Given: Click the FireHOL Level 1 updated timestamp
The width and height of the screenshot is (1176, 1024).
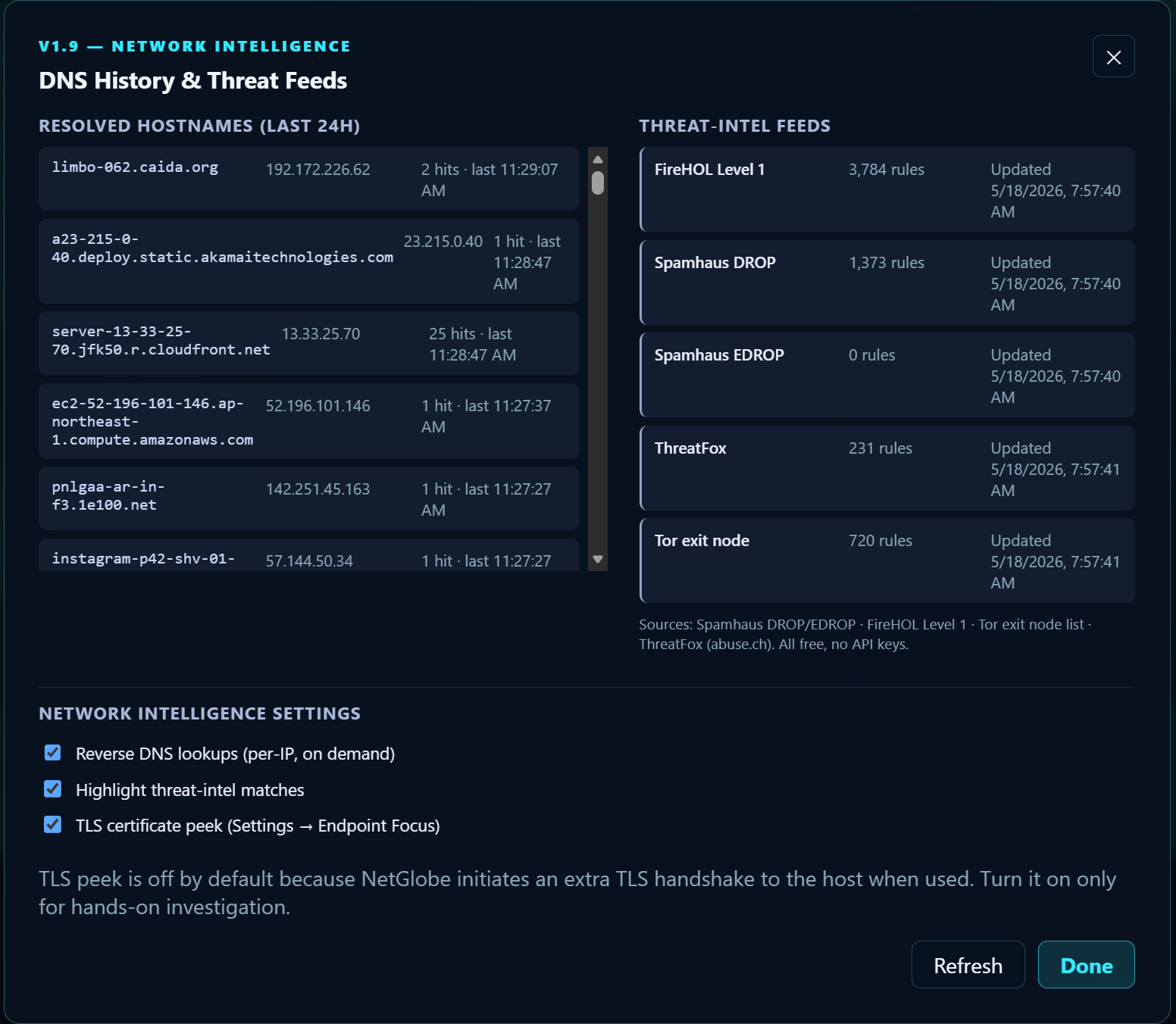Looking at the screenshot, I should (x=1055, y=191).
